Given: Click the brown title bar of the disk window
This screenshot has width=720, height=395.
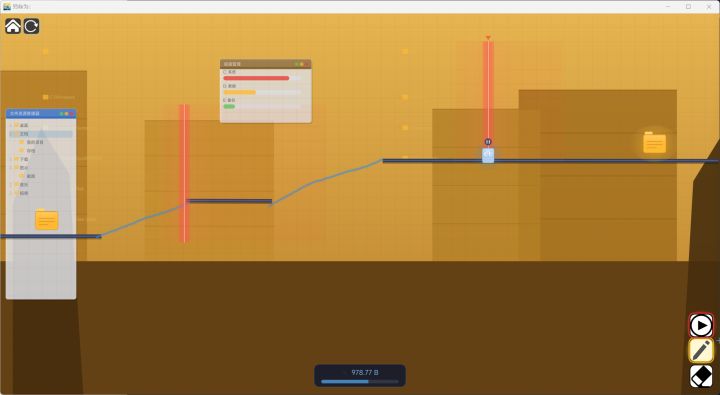Looking at the screenshot, I should tap(265, 64).
